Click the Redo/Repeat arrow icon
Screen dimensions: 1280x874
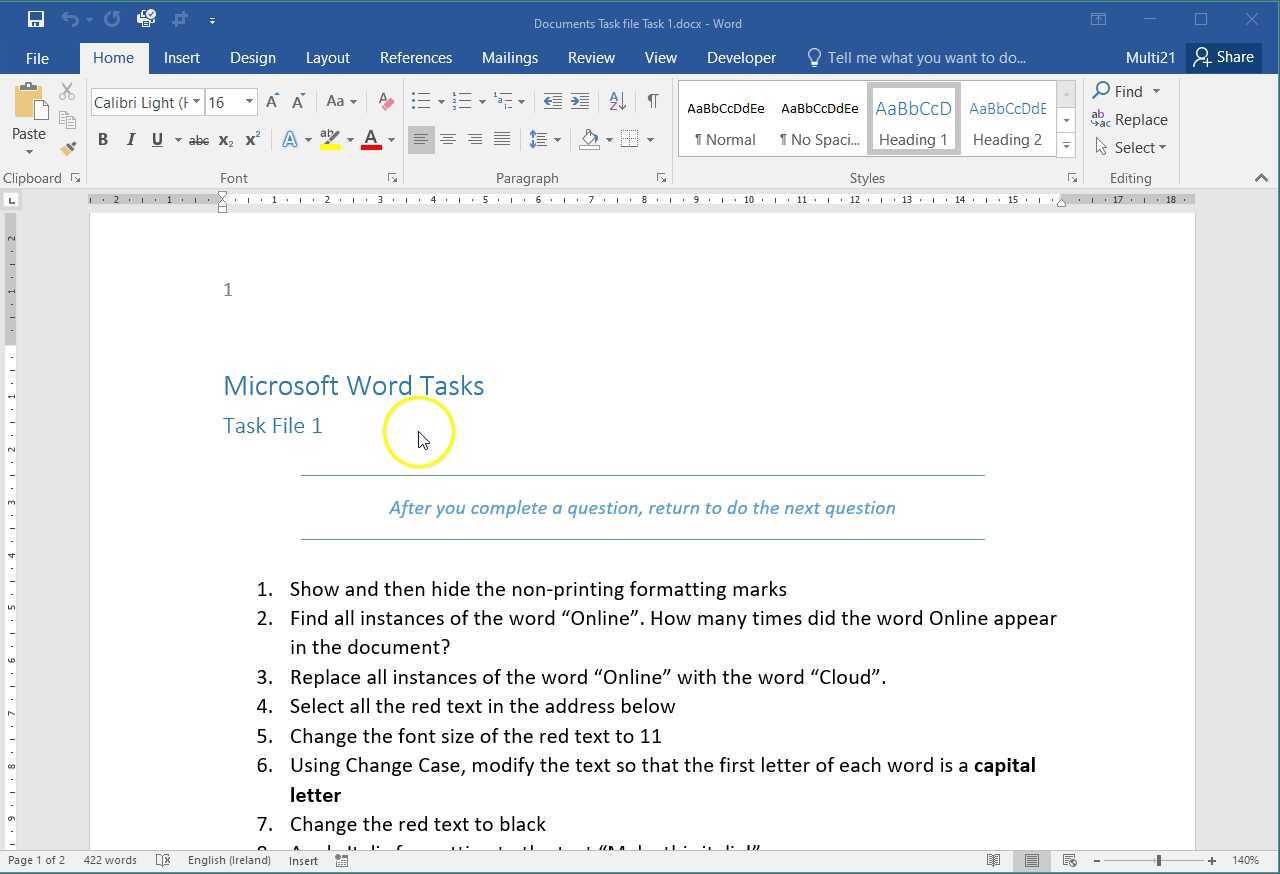112,19
